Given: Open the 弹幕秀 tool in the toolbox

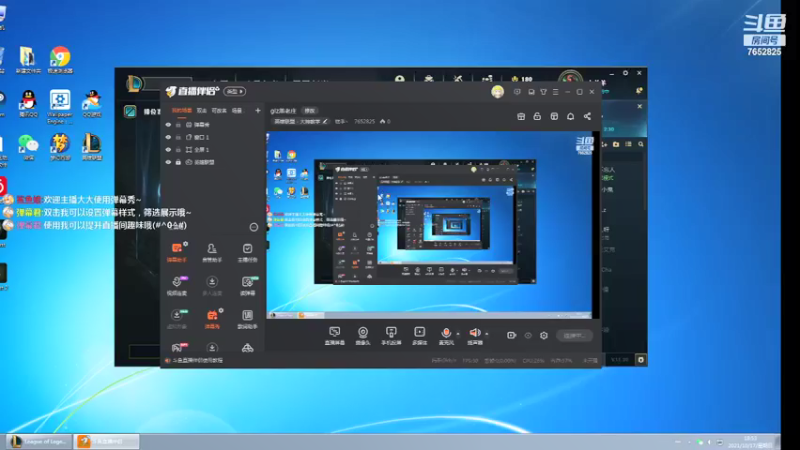Looking at the screenshot, I should tap(212, 318).
